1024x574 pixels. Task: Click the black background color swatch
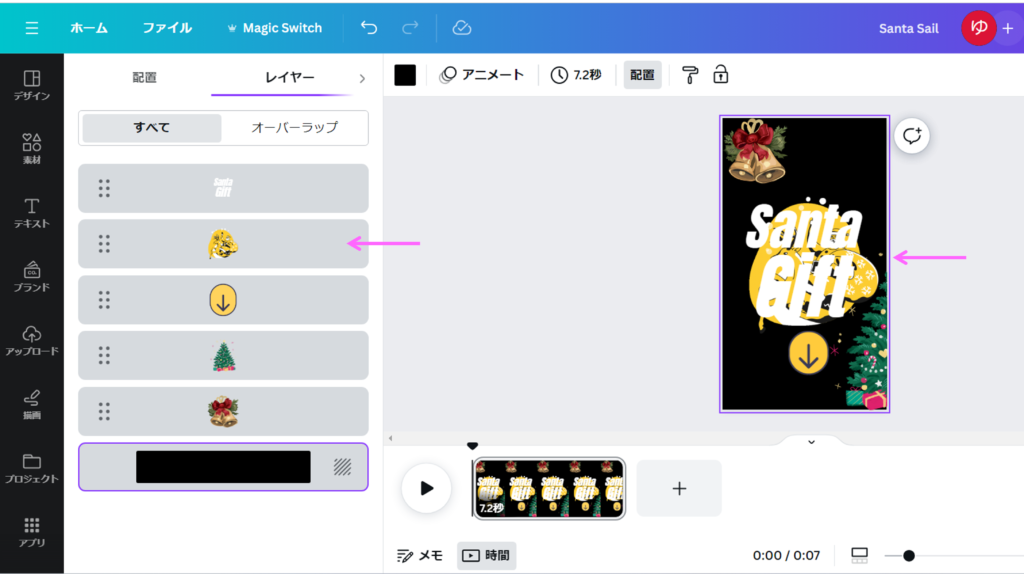tap(405, 75)
